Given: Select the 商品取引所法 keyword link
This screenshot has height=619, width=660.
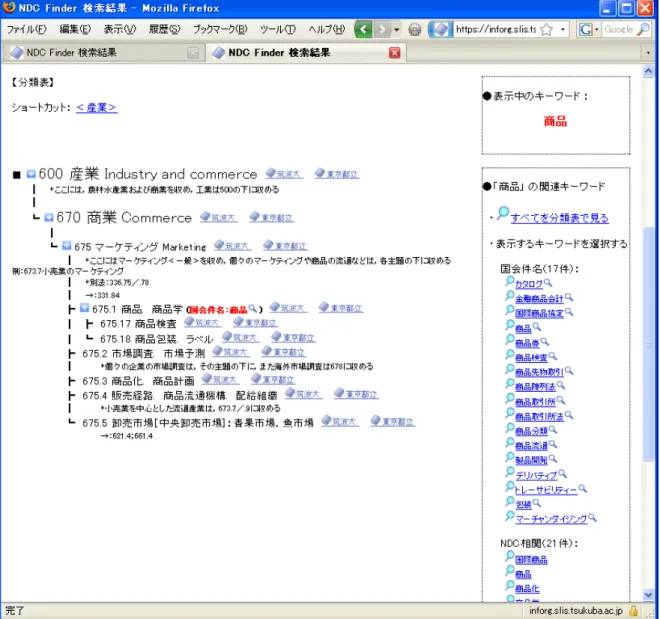Looking at the screenshot, I should 539,417.
